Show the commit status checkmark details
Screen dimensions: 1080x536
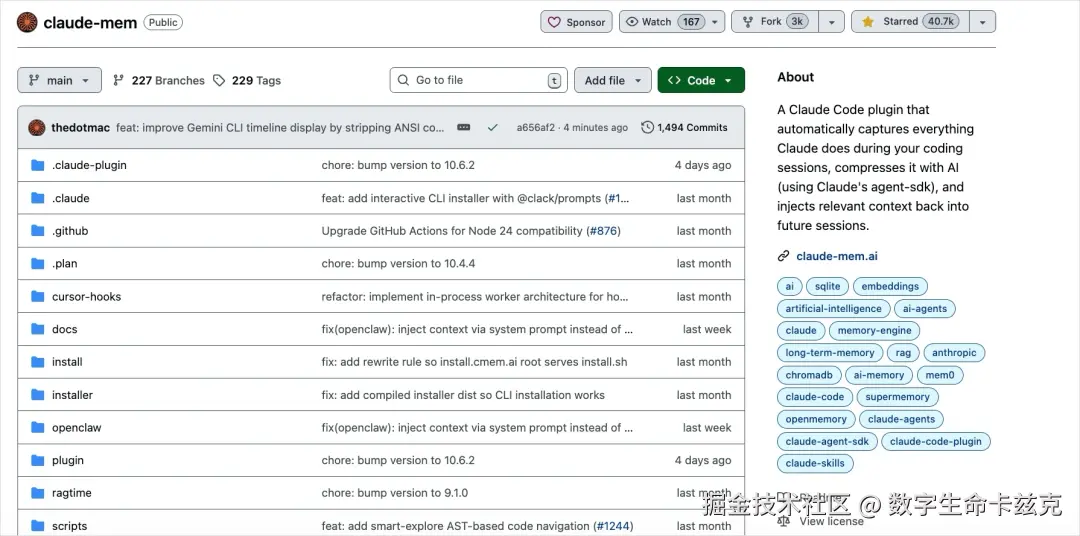(x=492, y=127)
